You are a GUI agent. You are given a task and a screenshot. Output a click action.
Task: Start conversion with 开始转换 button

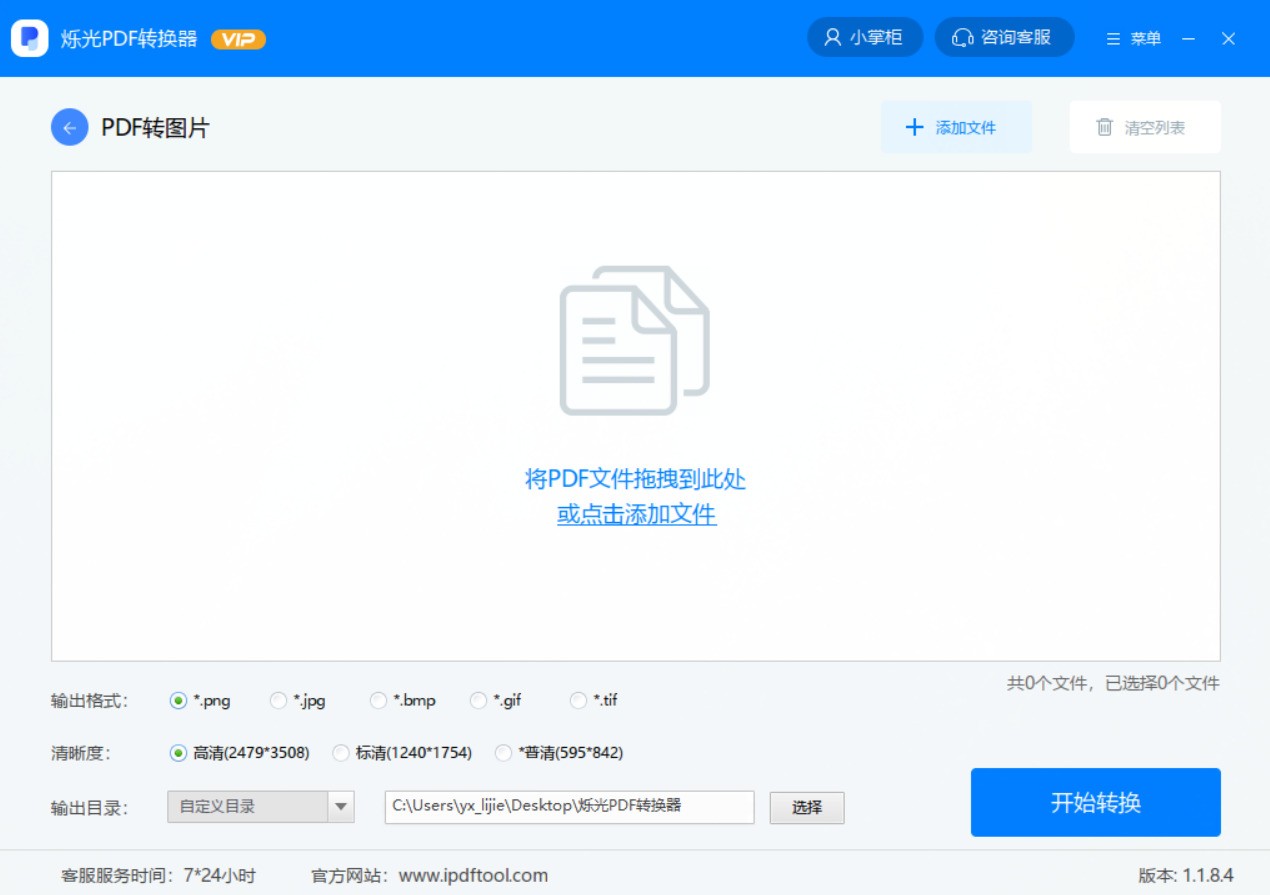pyautogui.click(x=1096, y=802)
